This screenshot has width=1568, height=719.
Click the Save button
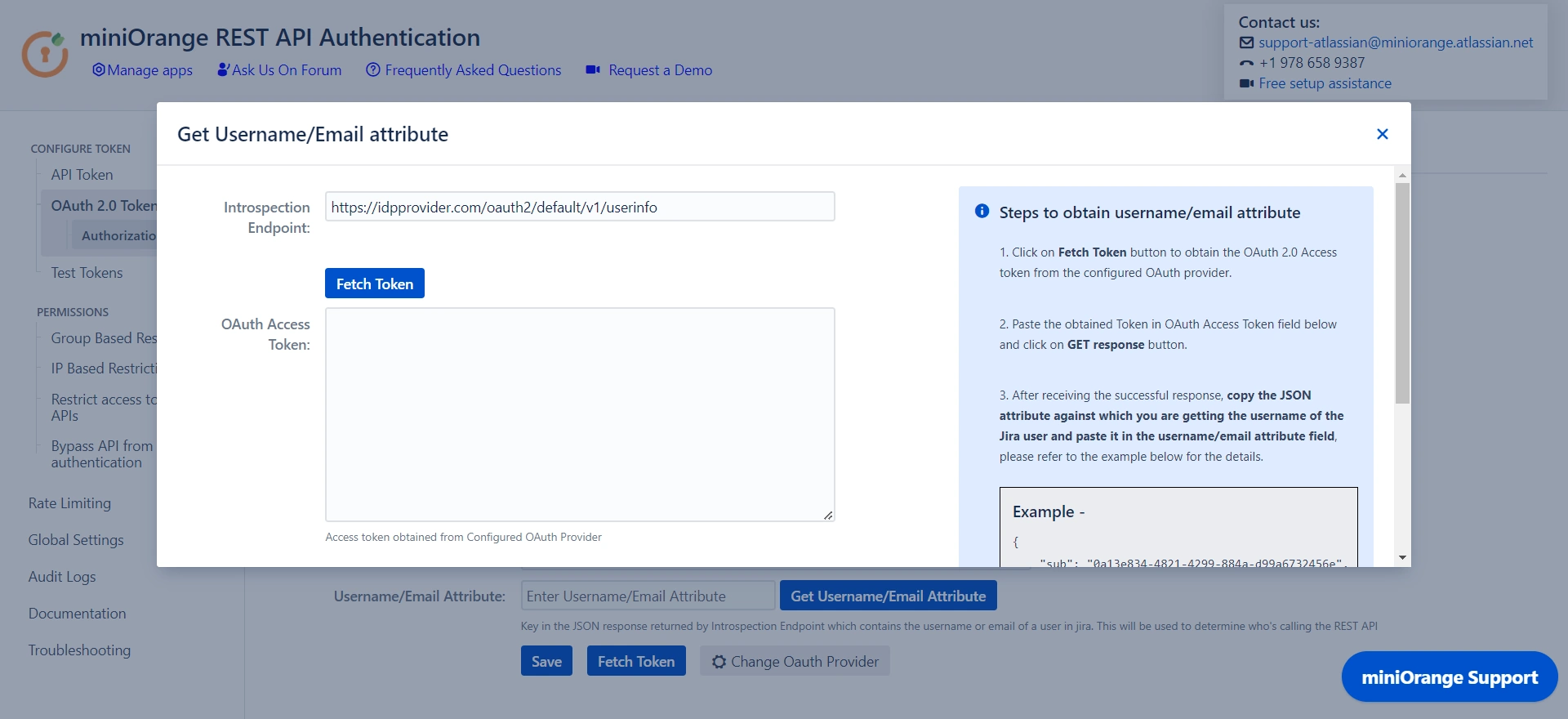[546, 661]
